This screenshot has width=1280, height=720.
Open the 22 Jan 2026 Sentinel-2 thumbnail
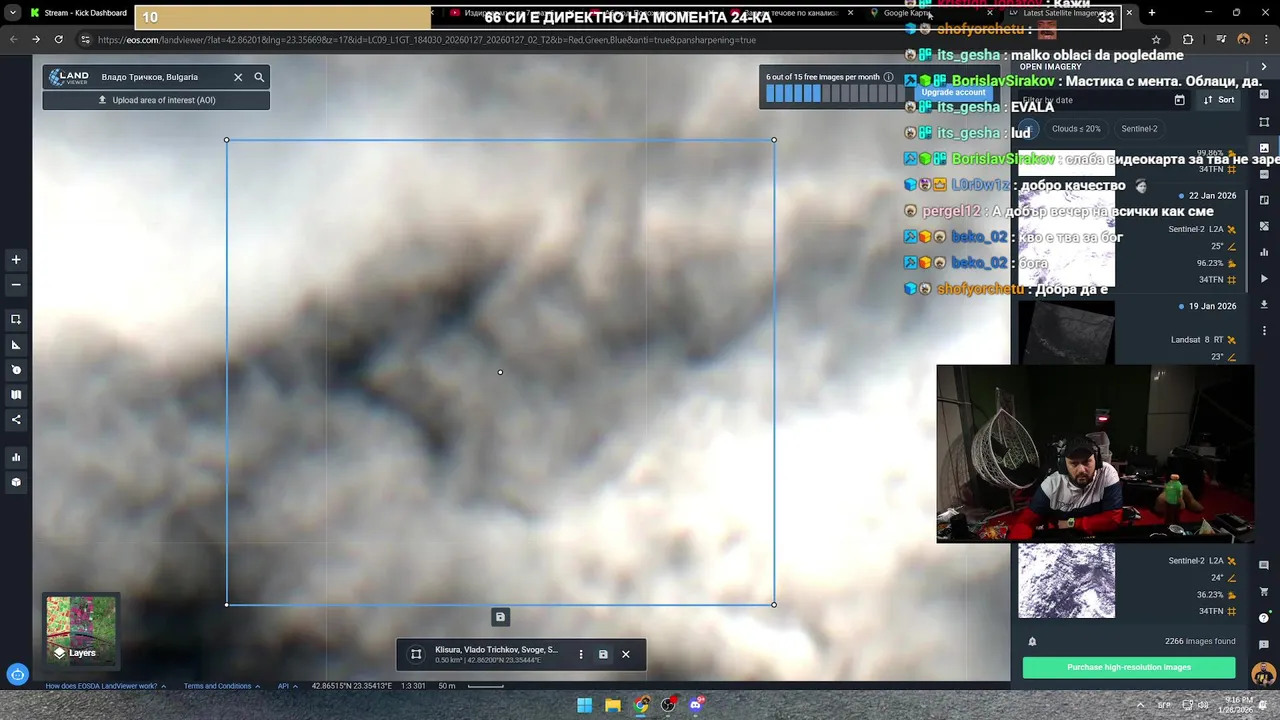[1066, 238]
